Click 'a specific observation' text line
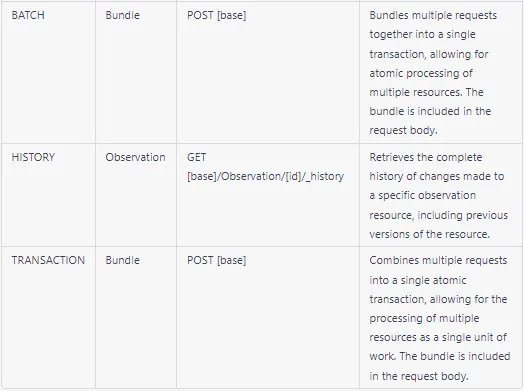 [422, 196]
